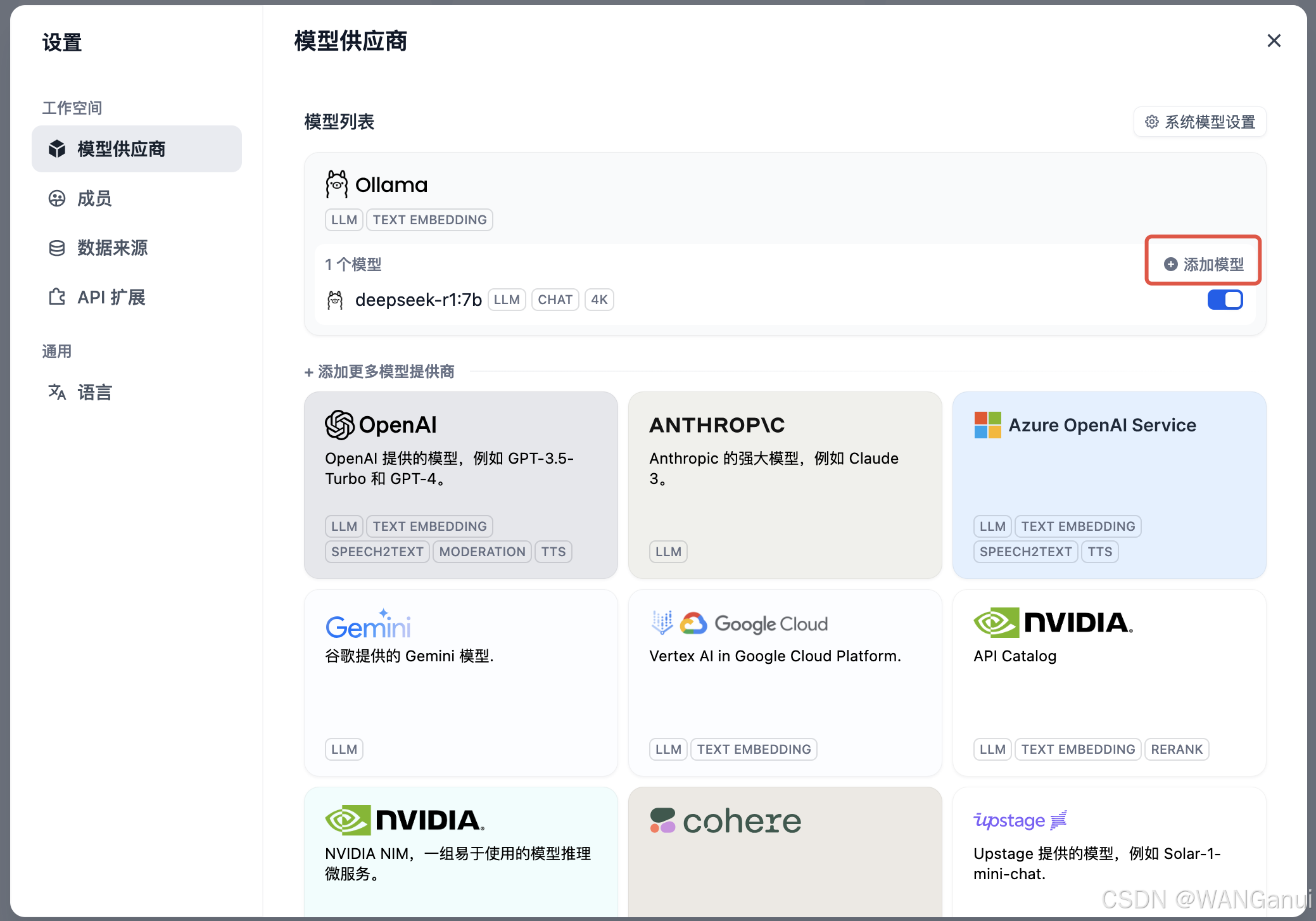Image resolution: width=1316 pixels, height=921 pixels.
Task: Click the deepseek-r1:7b model llama icon
Action: point(335,300)
